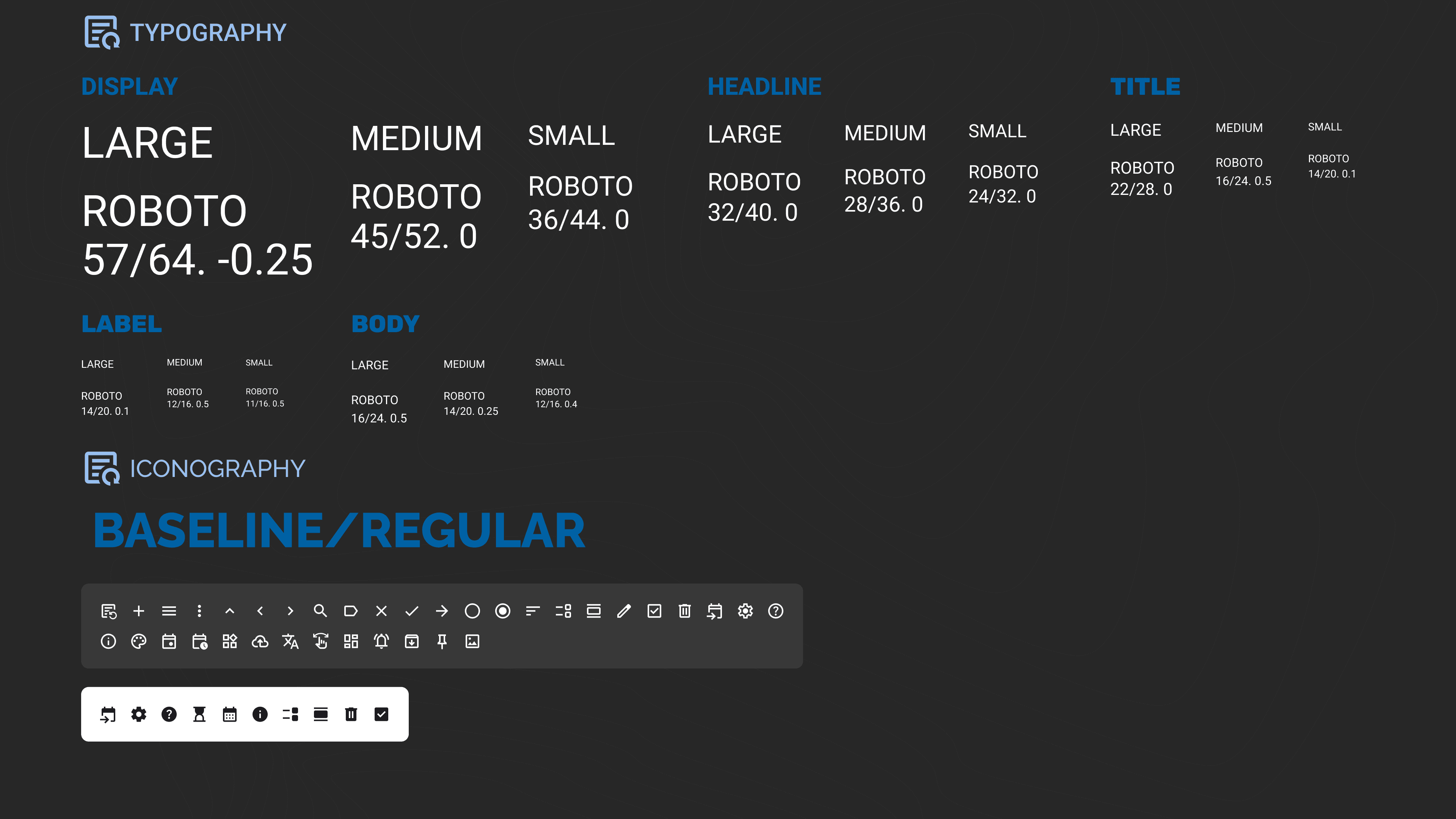This screenshot has width=1456, height=819.
Task: Click the right-pointing chevron icon
Action: [x=290, y=611]
